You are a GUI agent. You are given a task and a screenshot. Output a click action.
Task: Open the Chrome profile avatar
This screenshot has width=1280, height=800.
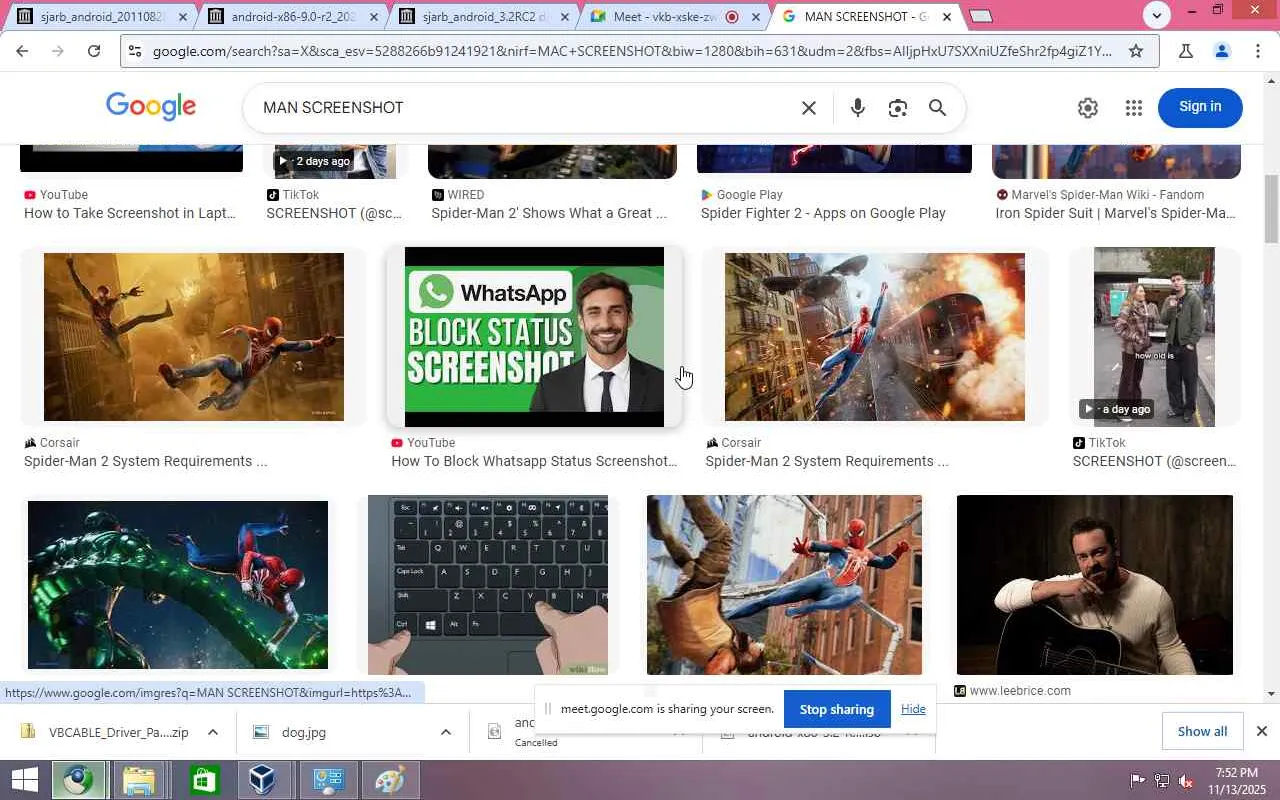click(1221, 51)
